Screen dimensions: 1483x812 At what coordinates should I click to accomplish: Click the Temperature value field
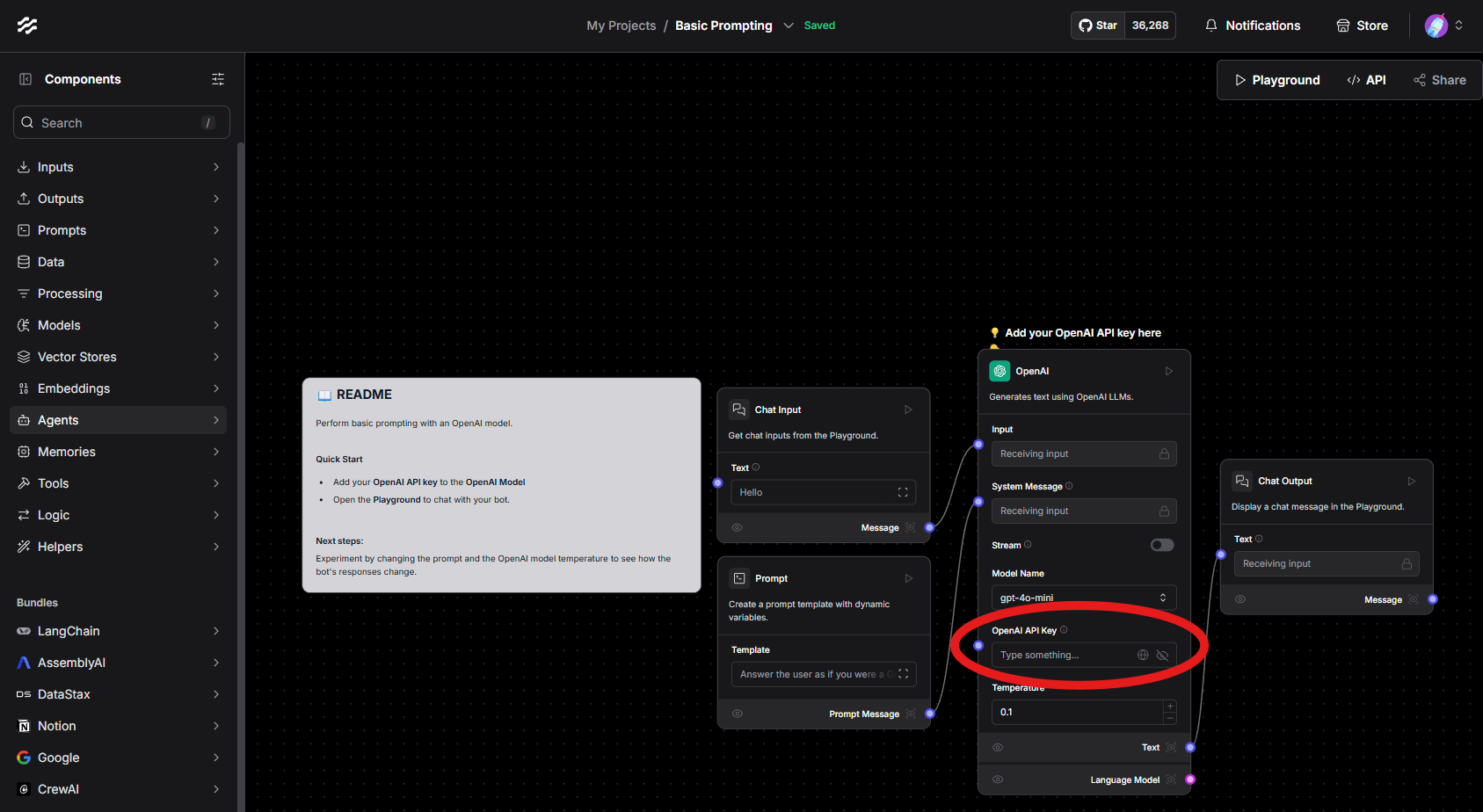(x=1078, y=712)
